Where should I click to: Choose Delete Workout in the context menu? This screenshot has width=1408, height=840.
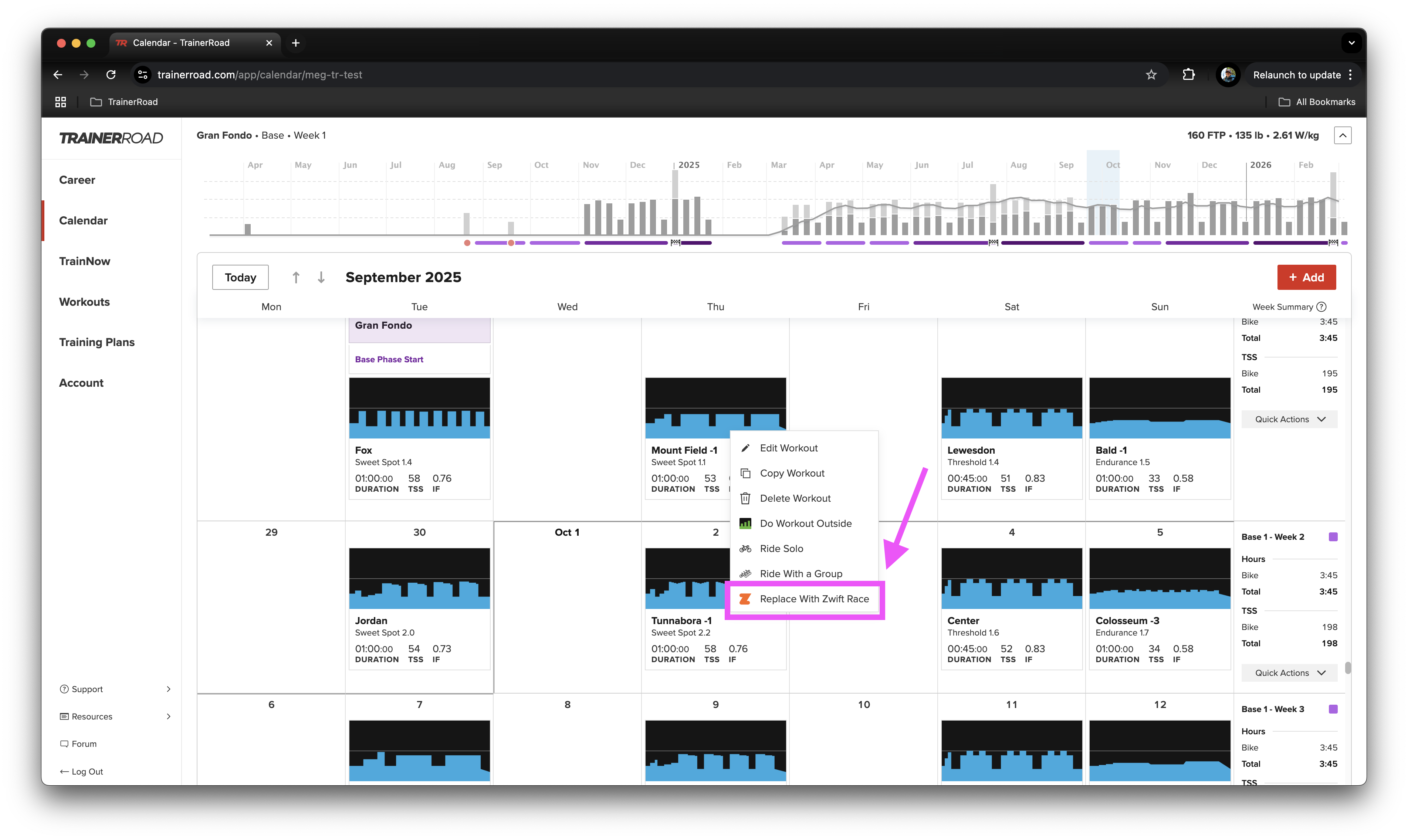coord(804,499)
